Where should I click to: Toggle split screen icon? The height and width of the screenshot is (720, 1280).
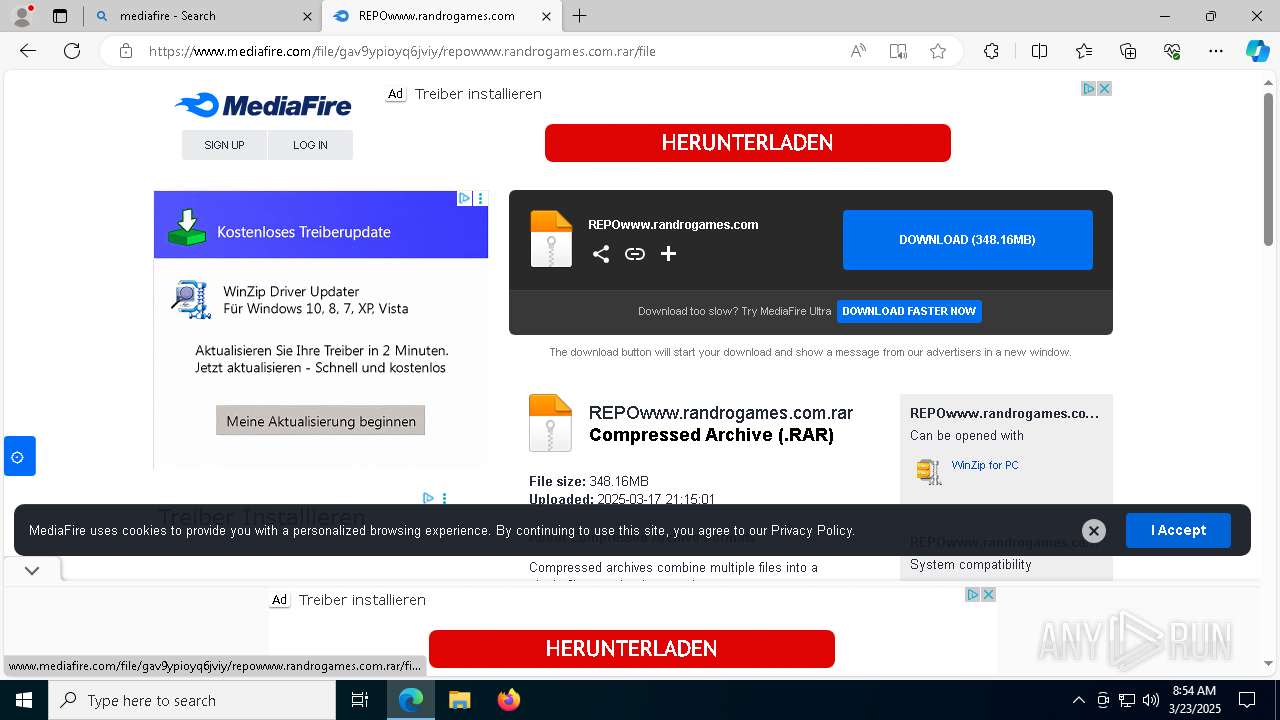pos(1039,51)
